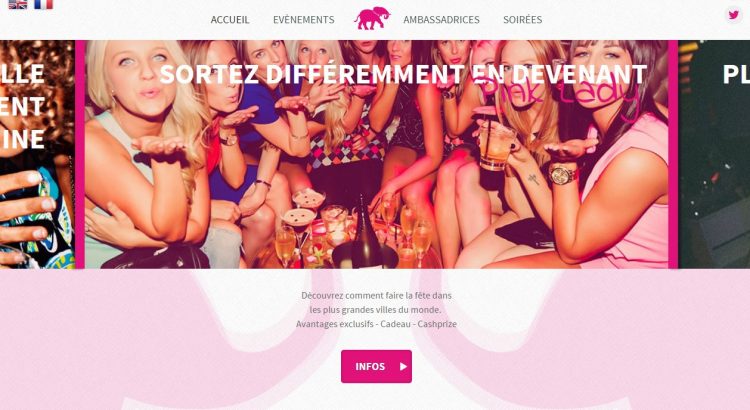This screenshot has height=410, width=750.
Task: Click the handwritten Pink Lady text
Action: point(561,96)
